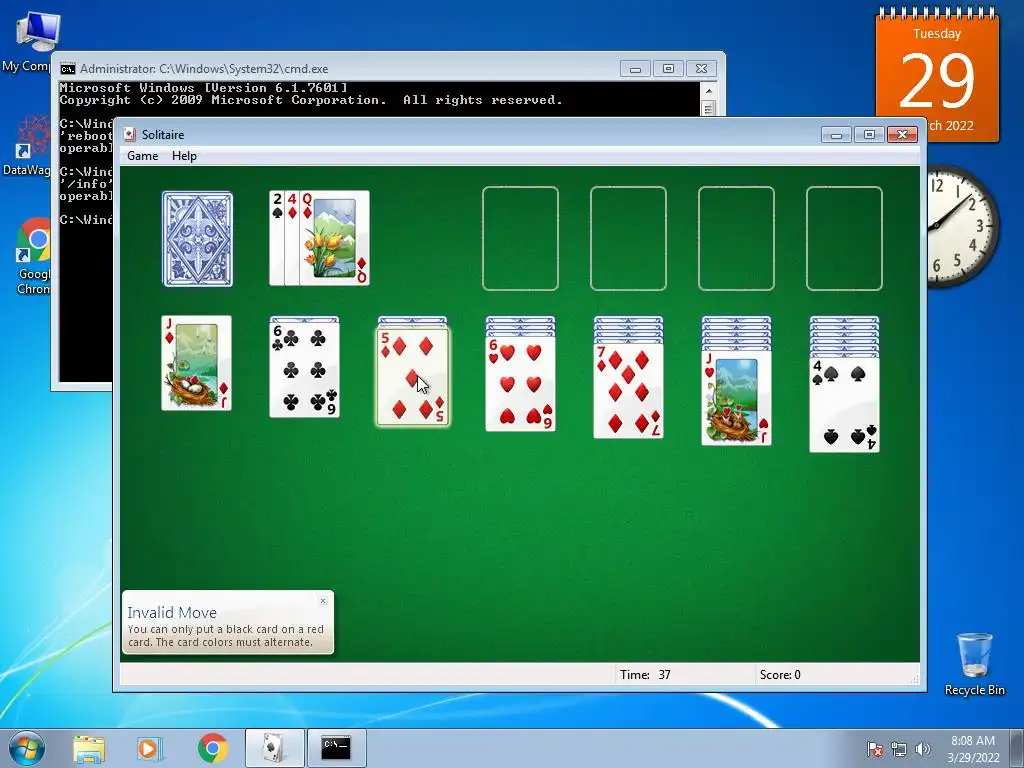Click the cmd.exe window title bar icon
The image size is (1024, 768).
pos(67,69)
